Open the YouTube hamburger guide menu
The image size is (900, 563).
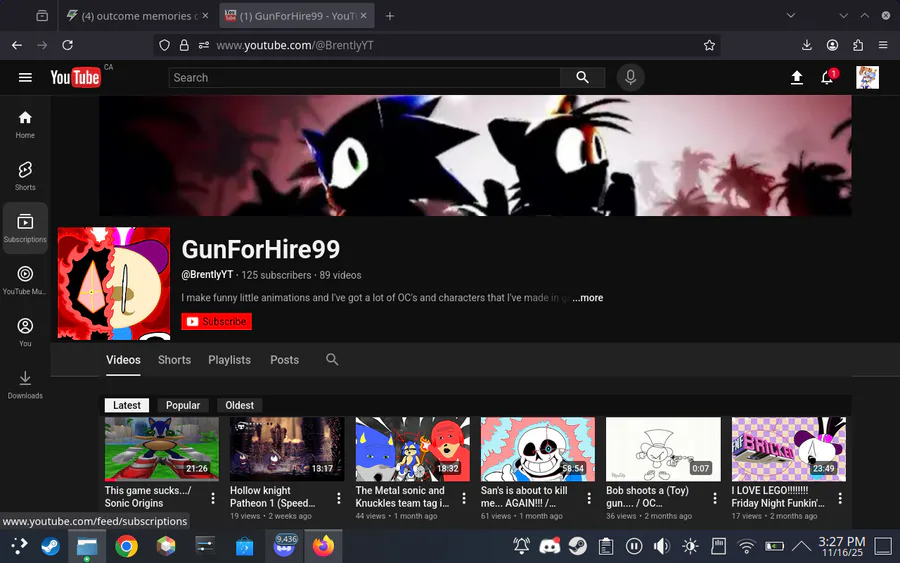(25, 77)
